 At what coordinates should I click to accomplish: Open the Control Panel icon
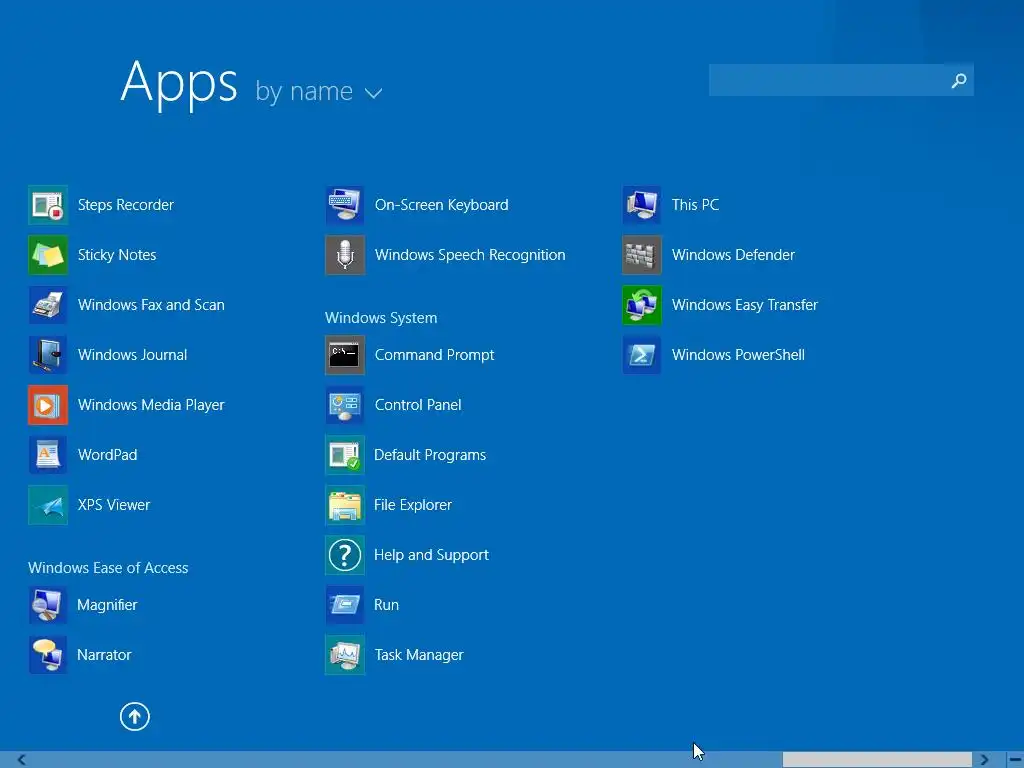345,405
